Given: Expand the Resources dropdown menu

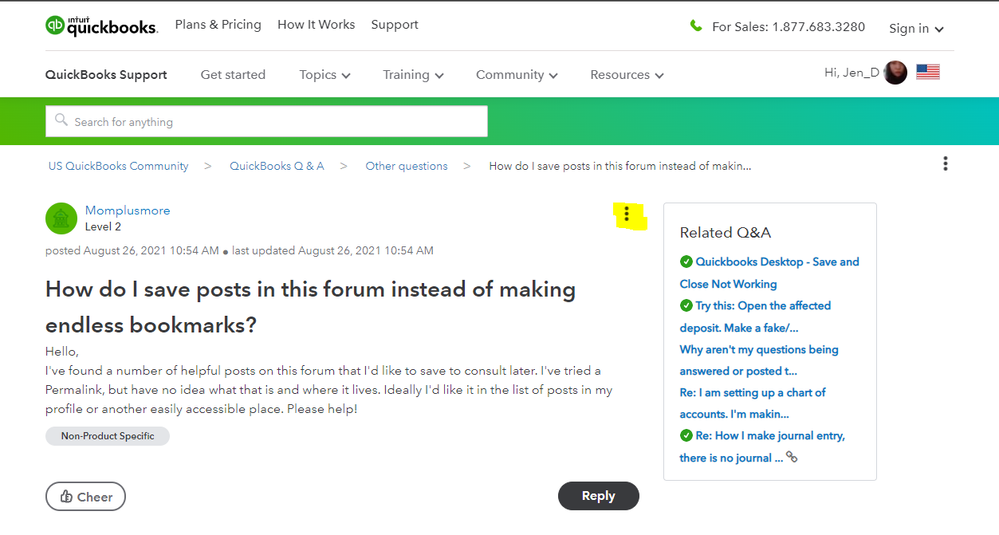Looking at the screenshot, I should pos(627,75).
